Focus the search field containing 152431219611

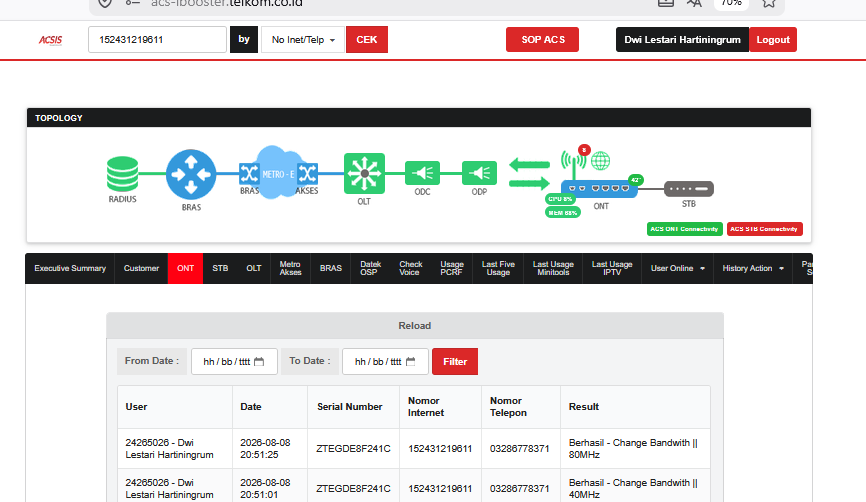click(157, 40)
